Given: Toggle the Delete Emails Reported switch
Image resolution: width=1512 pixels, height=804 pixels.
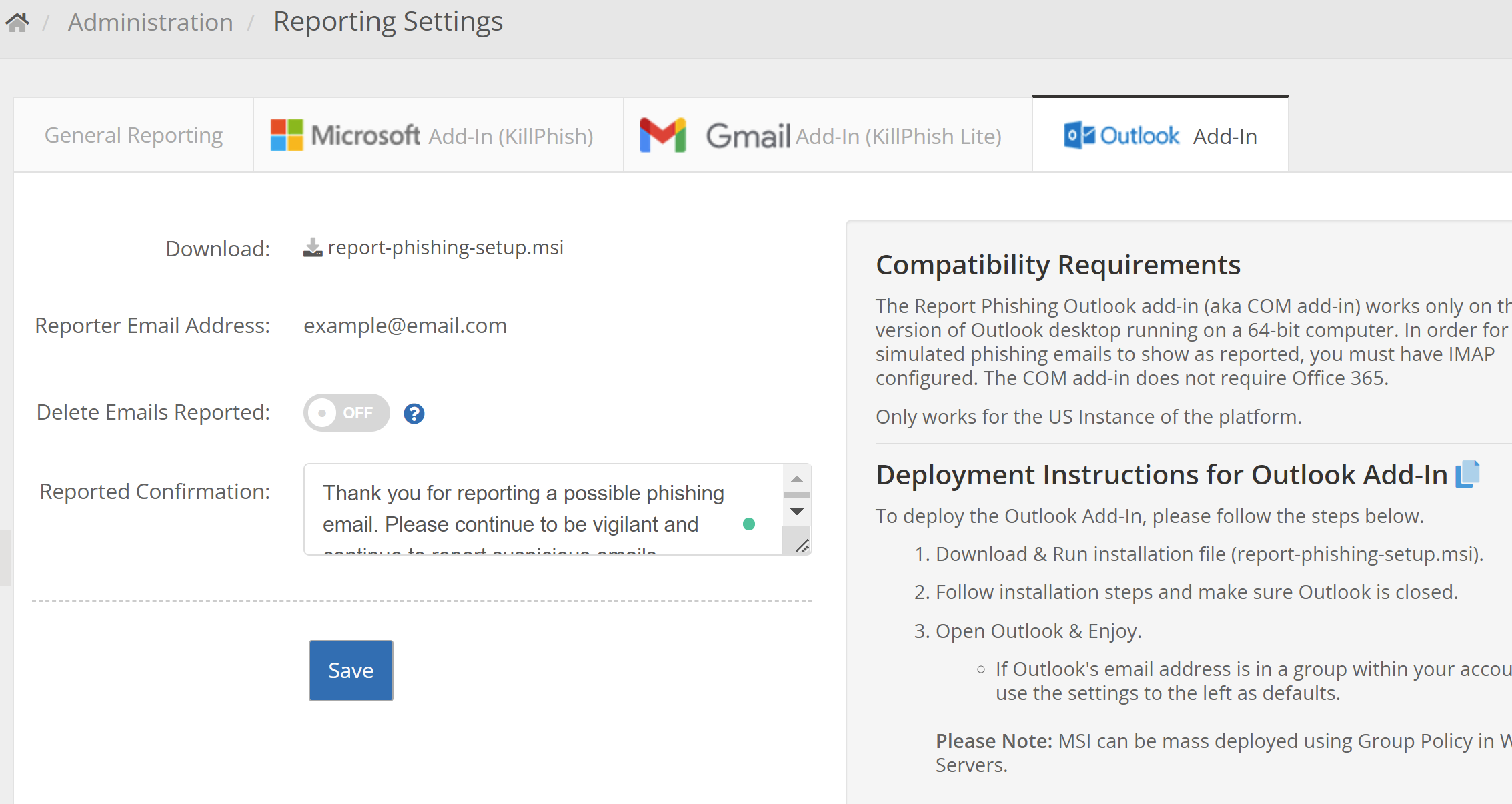Looking at the screenshot, I should tap(347, 413).
